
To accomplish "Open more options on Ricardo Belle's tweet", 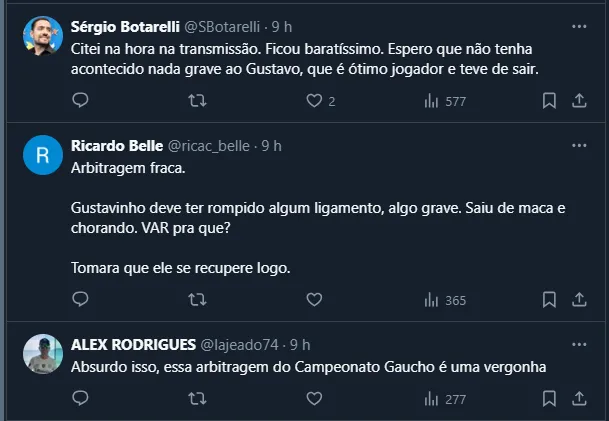I will click(579, 145).
